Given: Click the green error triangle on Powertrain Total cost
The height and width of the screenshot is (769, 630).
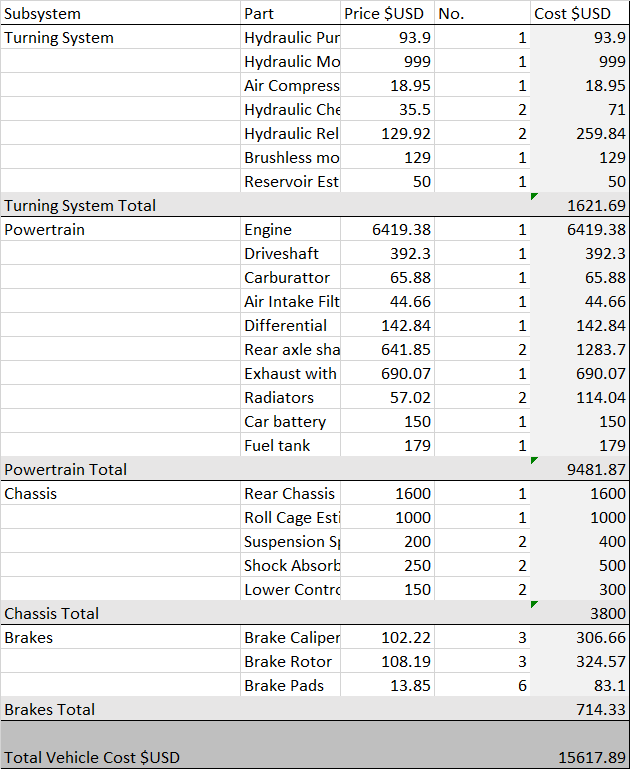Looking at the screenshot, I should 535,461.
